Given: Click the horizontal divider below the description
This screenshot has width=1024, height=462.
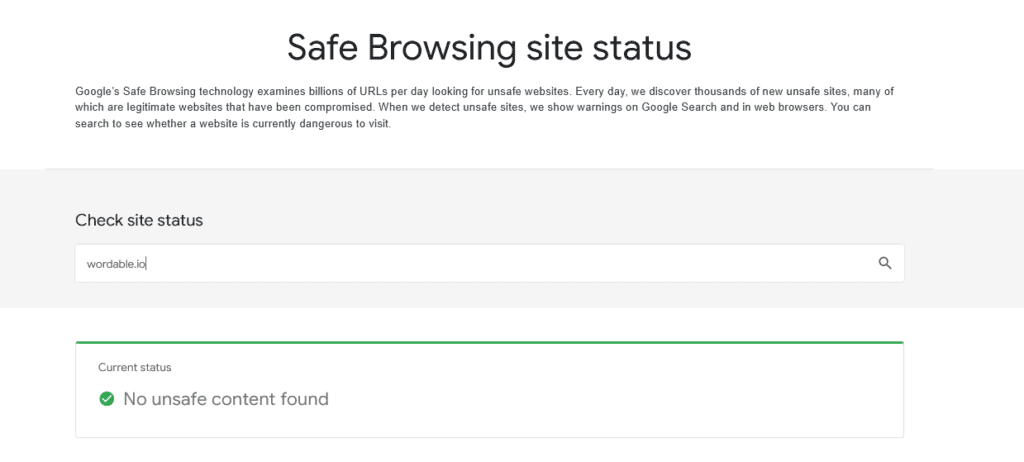Looking at the screenshot, I should pos(489,169).
